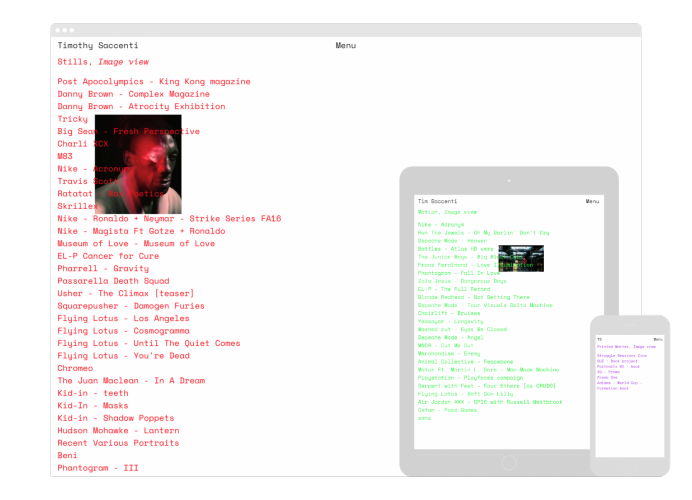Tap the tablet home button
This screenshot has height=500, width=692.
[x=509, y=462]
